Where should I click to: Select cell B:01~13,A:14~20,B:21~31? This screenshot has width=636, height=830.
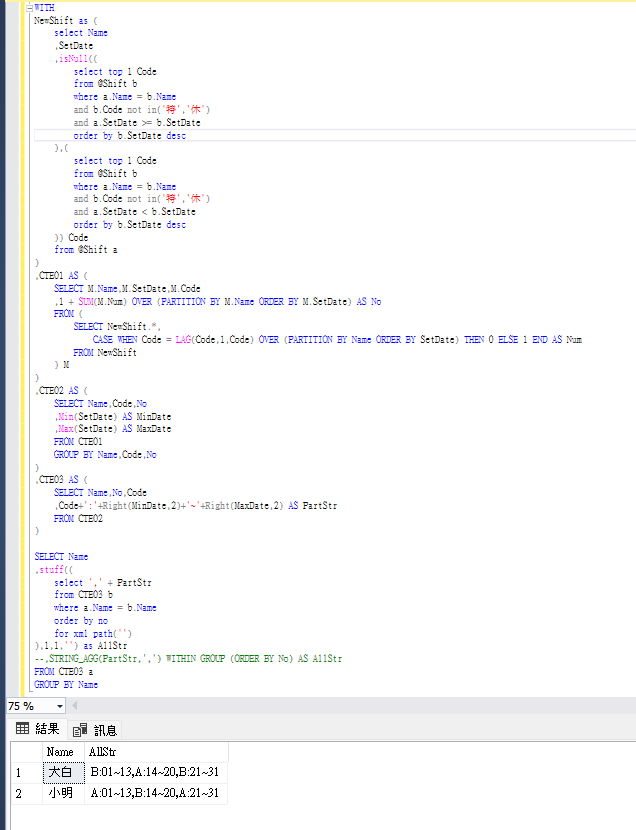coord(156,772)
